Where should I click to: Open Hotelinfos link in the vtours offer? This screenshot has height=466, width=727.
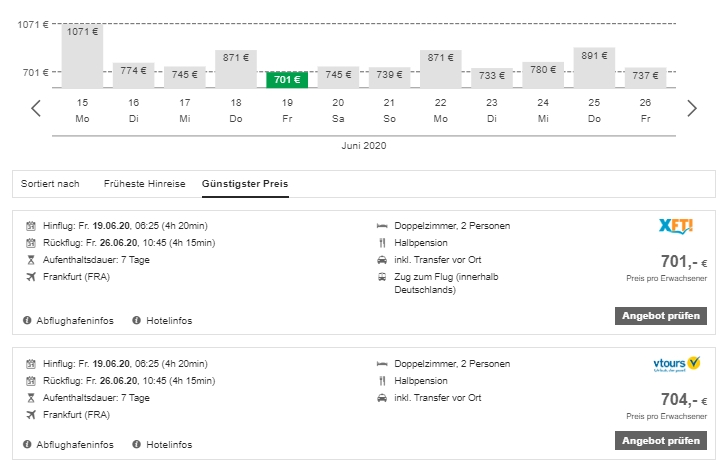[x=169, y=444]
